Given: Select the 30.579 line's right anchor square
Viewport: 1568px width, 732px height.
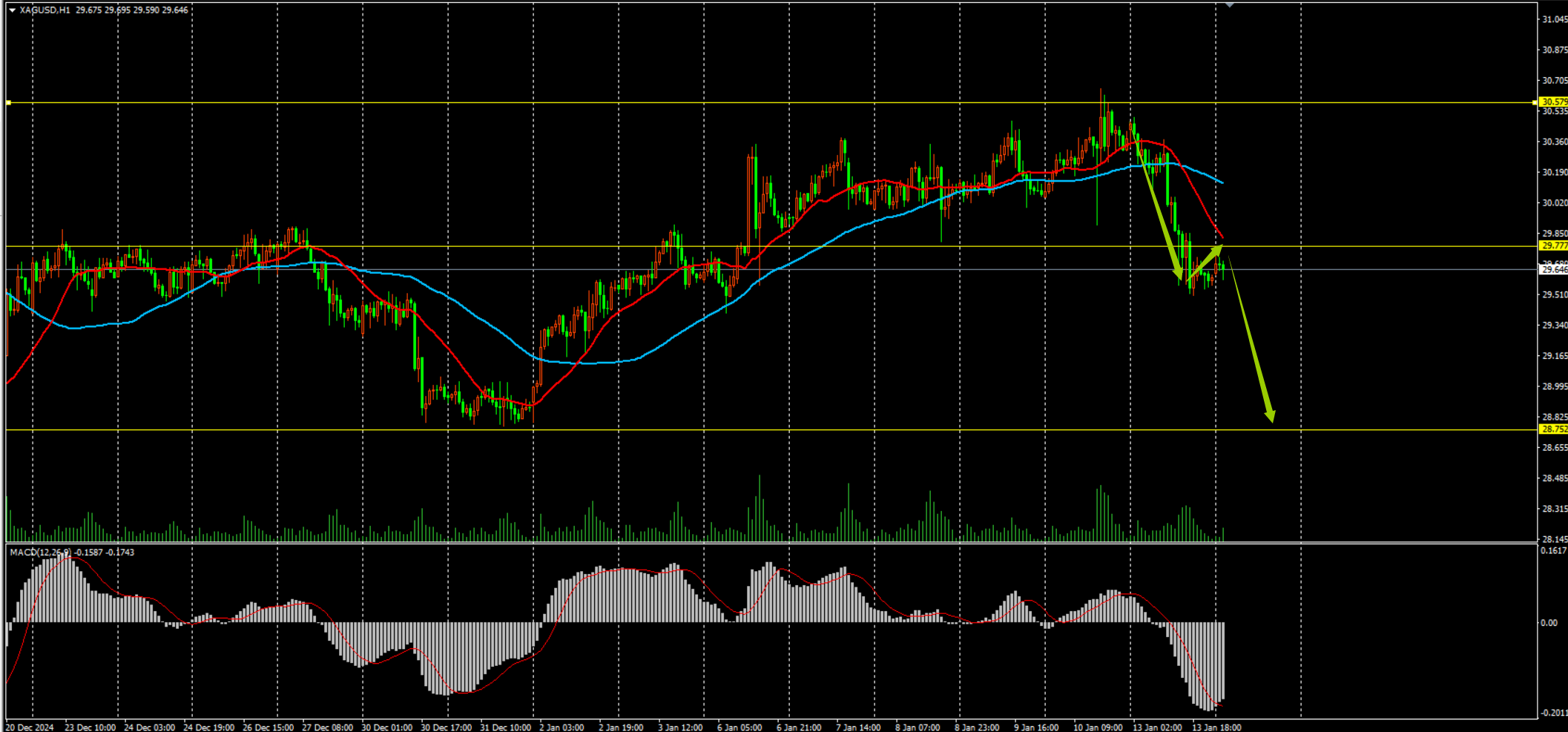Looking at the screenshot, I should pyautogui.click(x=1535, y=102).
